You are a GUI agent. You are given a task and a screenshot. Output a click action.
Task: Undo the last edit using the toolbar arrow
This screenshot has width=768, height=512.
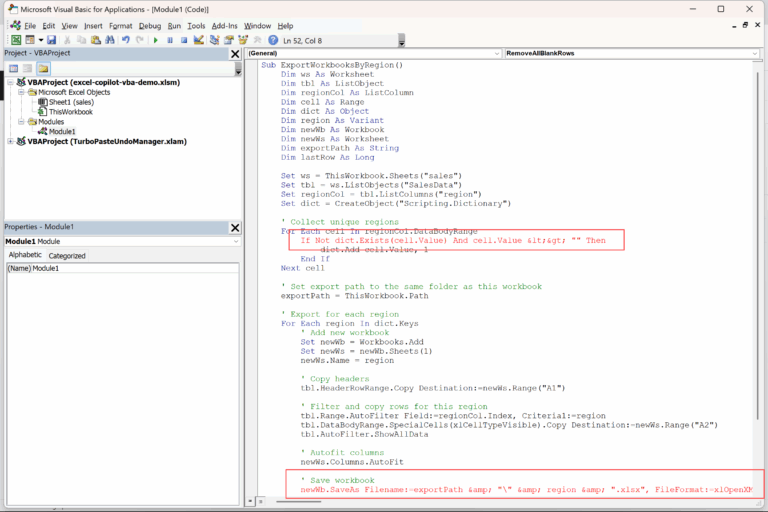(126, 40)
